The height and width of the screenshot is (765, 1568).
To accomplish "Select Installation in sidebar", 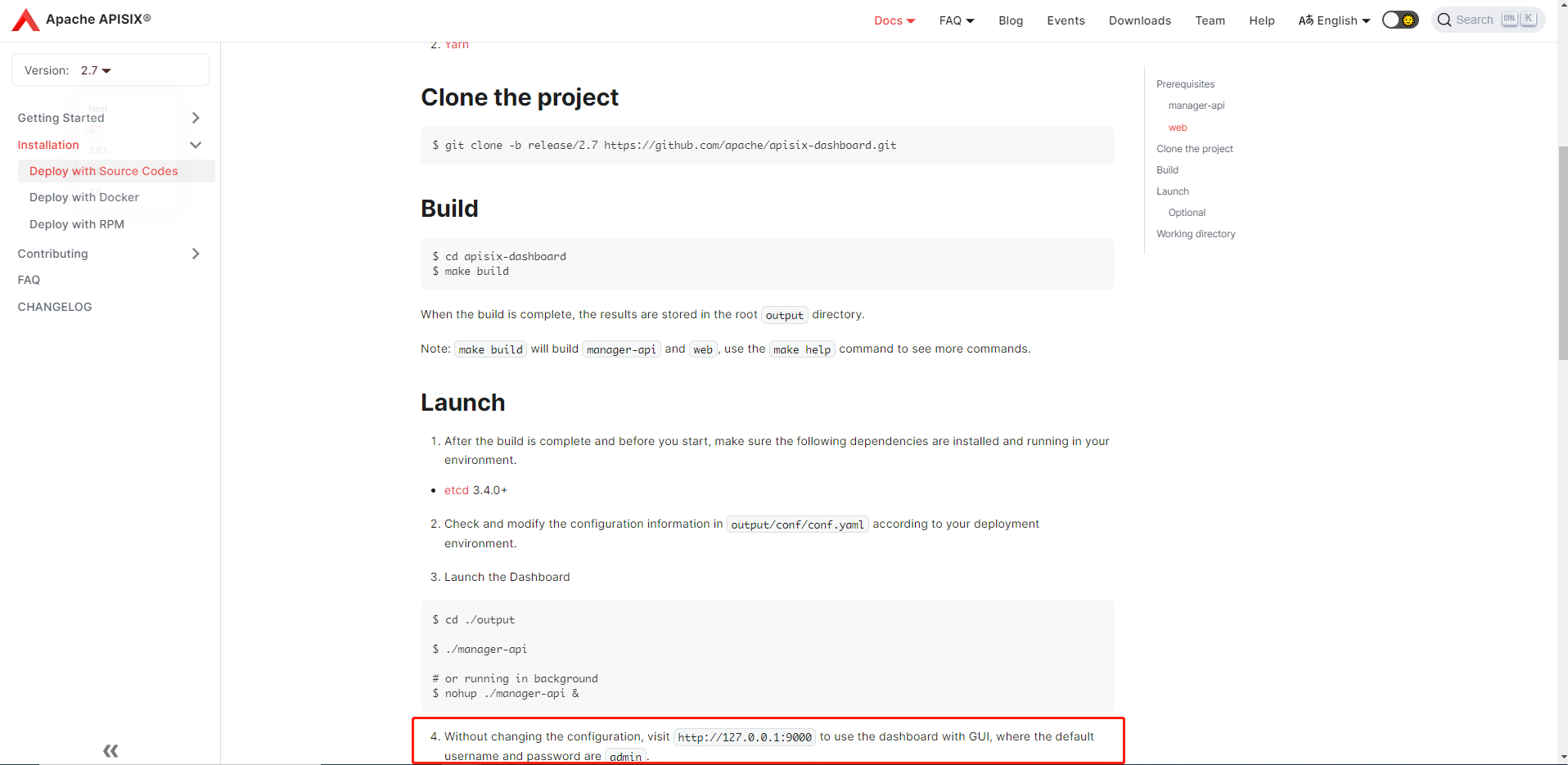I will click(x=48, y=145).
